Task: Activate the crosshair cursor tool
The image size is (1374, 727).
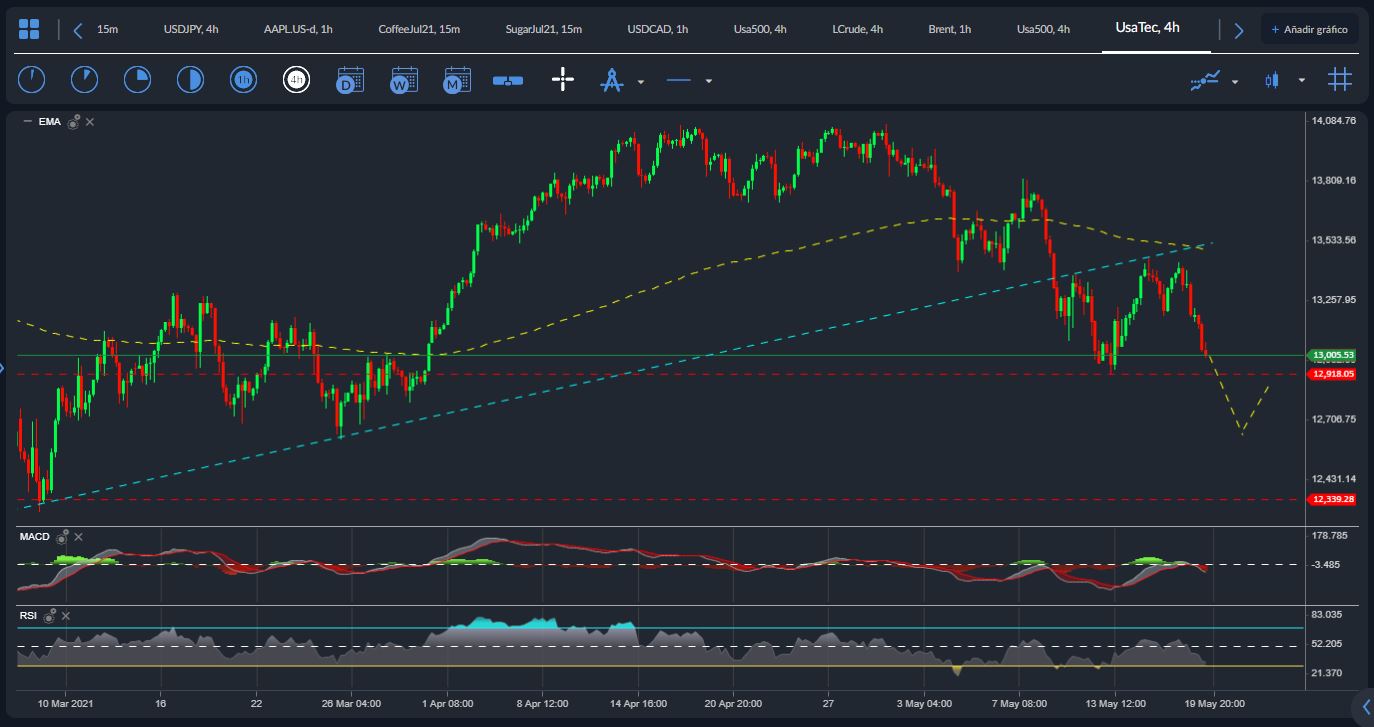Action: 563,80
